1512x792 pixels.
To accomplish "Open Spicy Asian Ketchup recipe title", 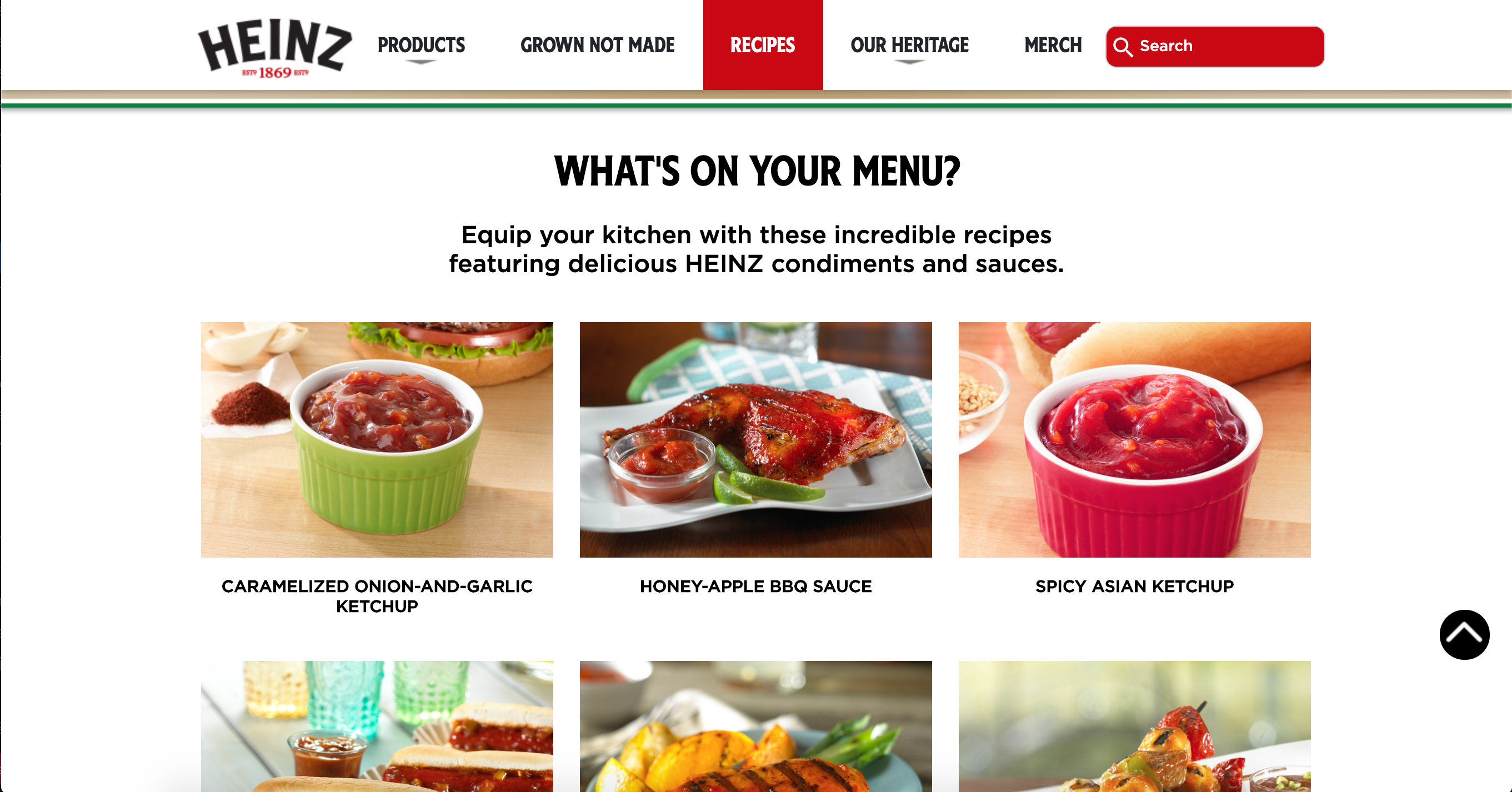I will point(1134,586).
